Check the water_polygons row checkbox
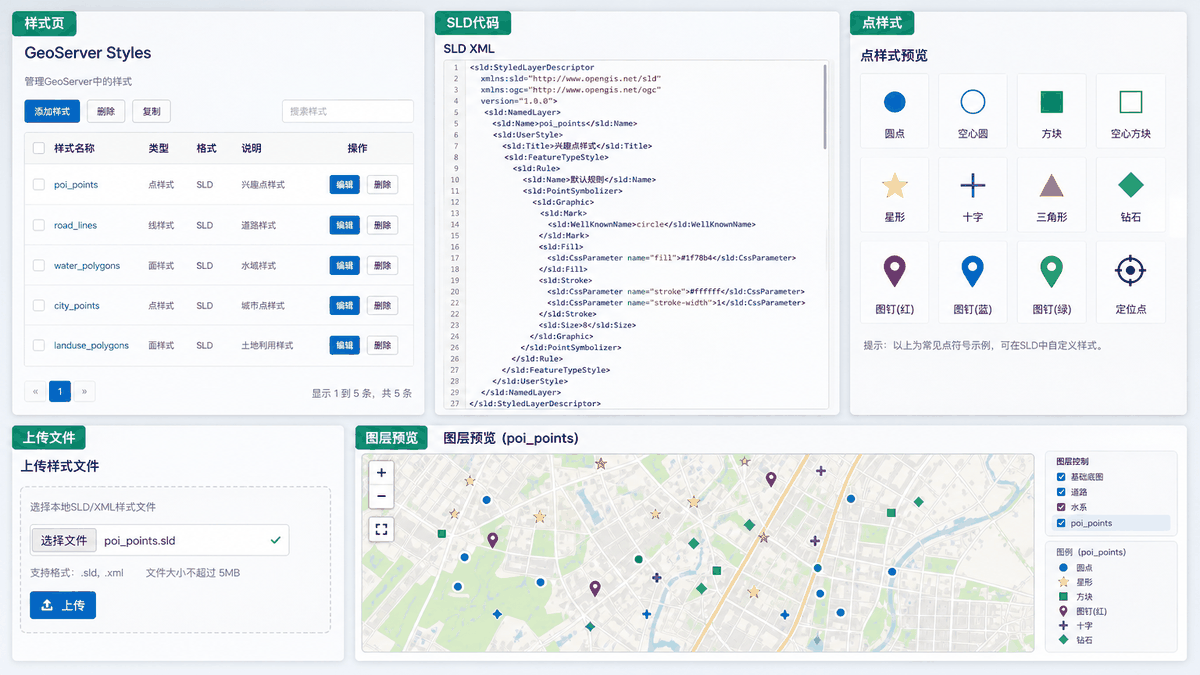Image resolution: width=1200 pixels, height=675 pixels. tap(39, 265)
